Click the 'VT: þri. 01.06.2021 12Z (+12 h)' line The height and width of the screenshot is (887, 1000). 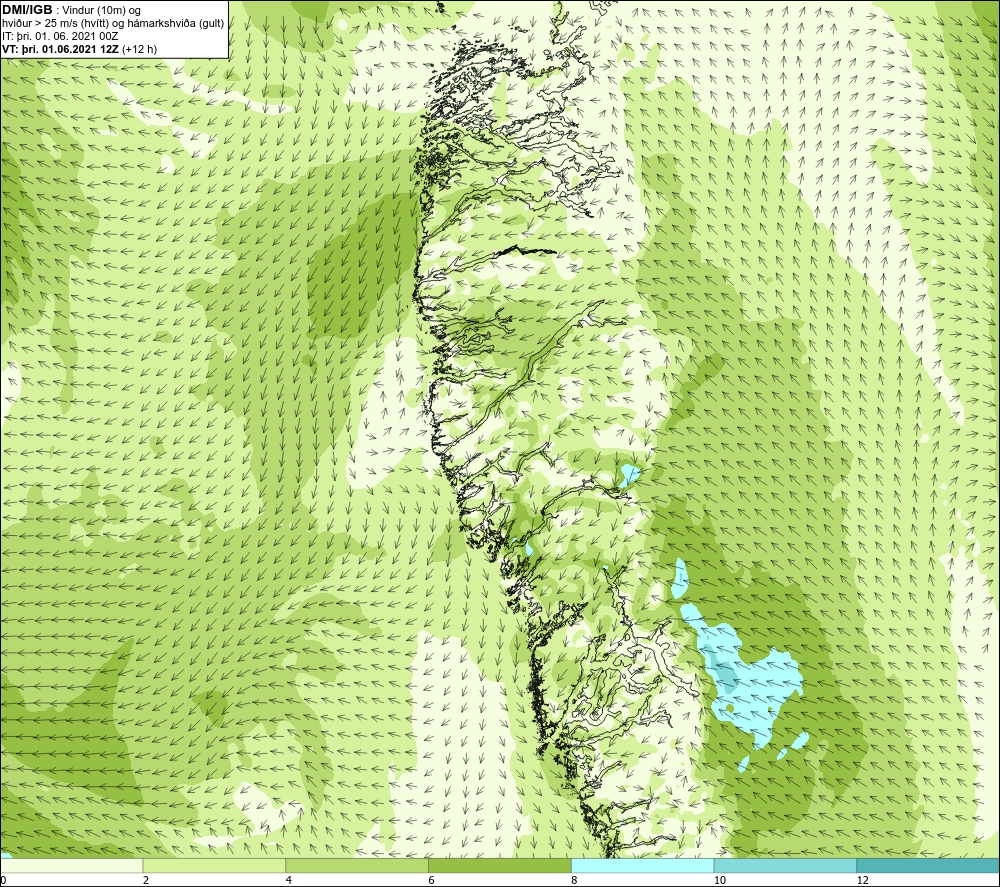point(79,48)
